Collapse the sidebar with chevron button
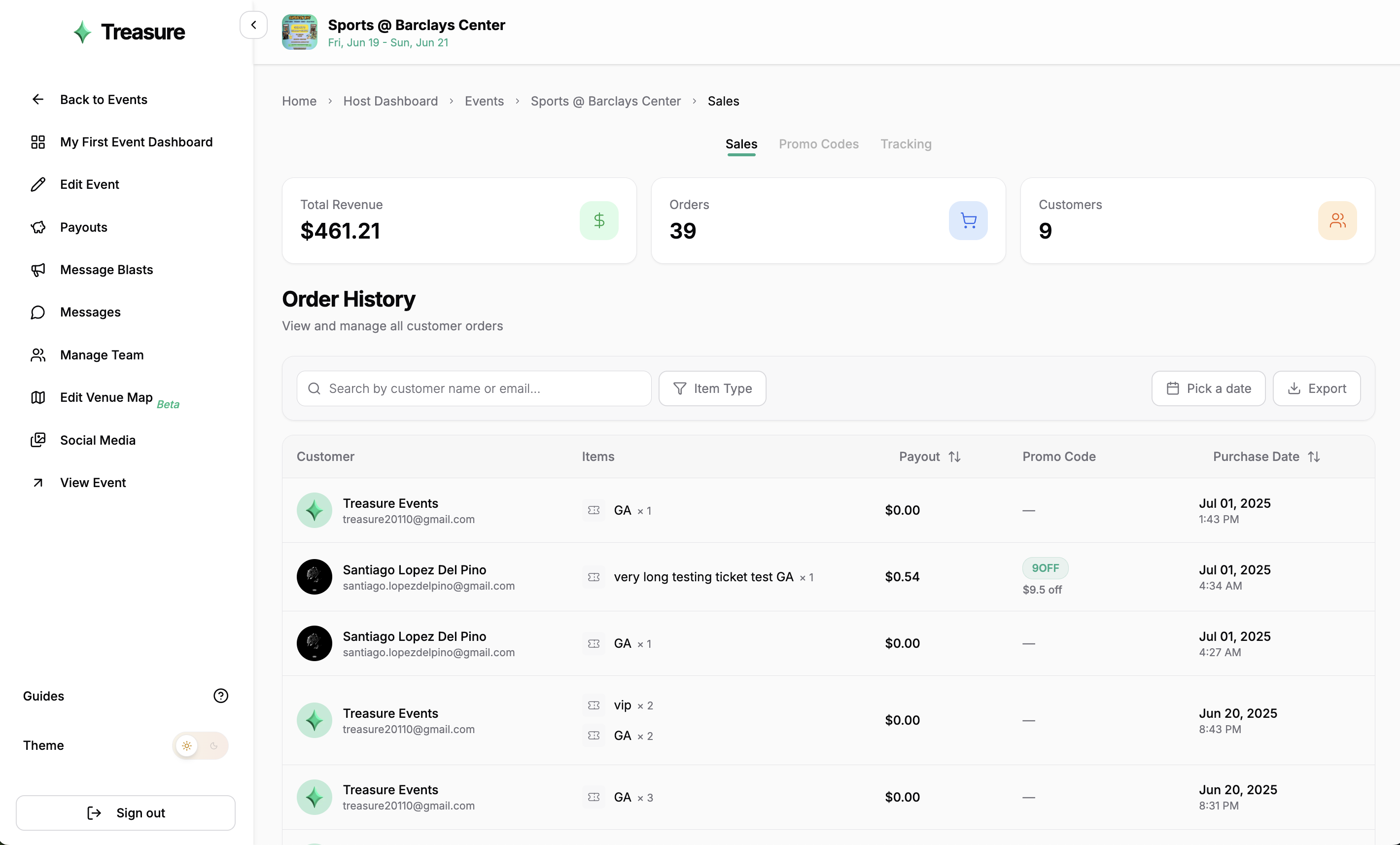The image size is (1400, 845). pyautogui.click(x=253, y=25)
